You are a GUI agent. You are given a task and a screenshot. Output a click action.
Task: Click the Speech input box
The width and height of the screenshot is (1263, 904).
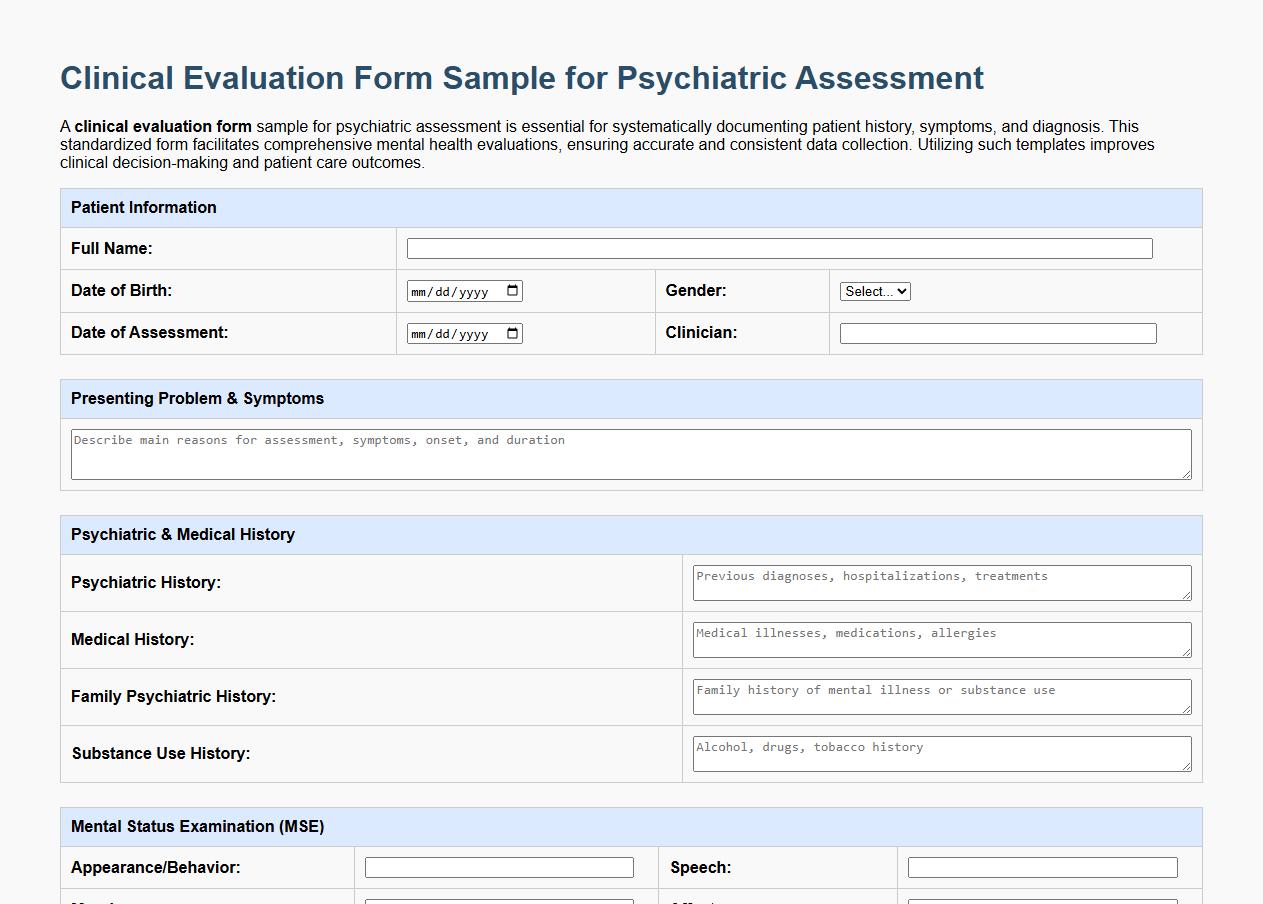1043,867
